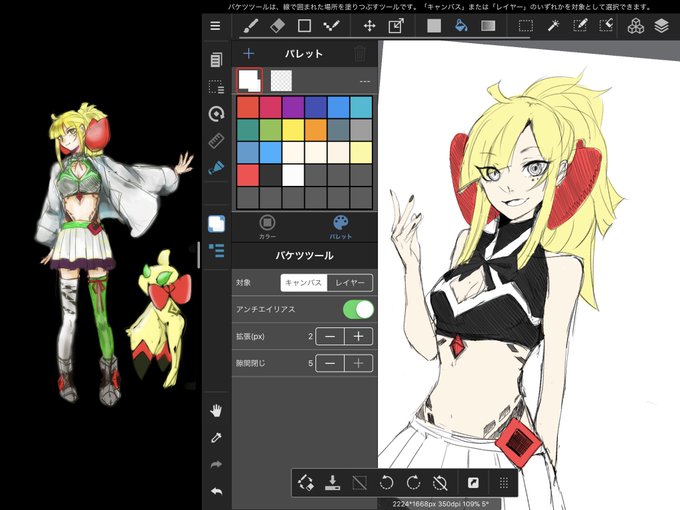The height and width of the screenshot is (510, 680).
Task: Increase 拡張(px) value with plus
Action: 358,337
